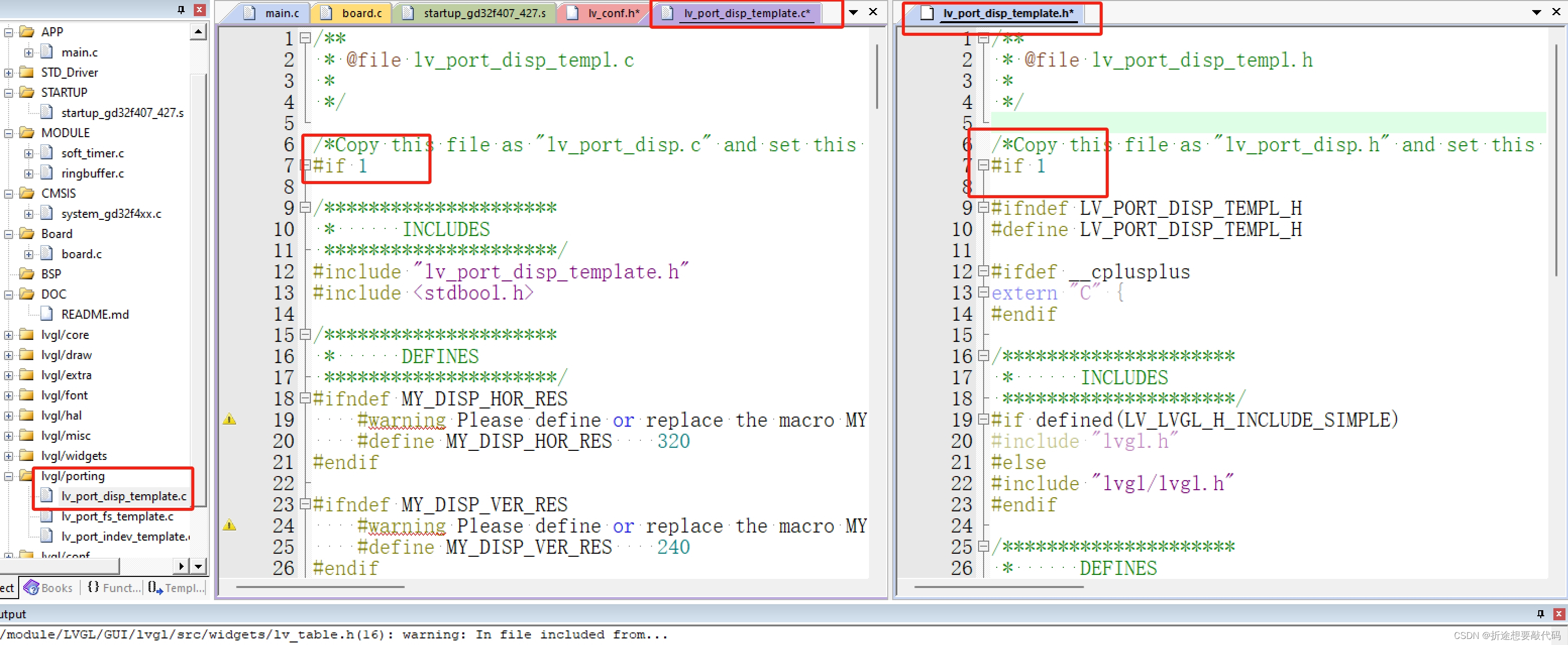This screenshot has height=645, width=1568.
Task: Open the Templates tab icon
Action: coord(155,588)
